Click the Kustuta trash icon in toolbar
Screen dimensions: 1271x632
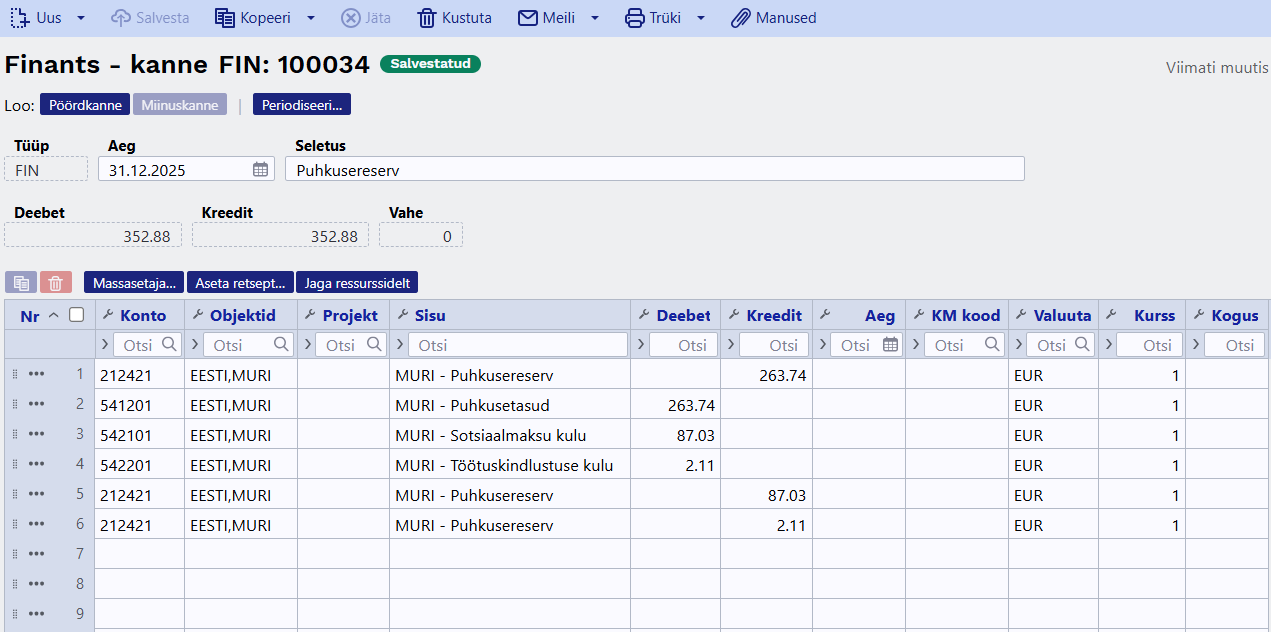[x=427, y=18]
